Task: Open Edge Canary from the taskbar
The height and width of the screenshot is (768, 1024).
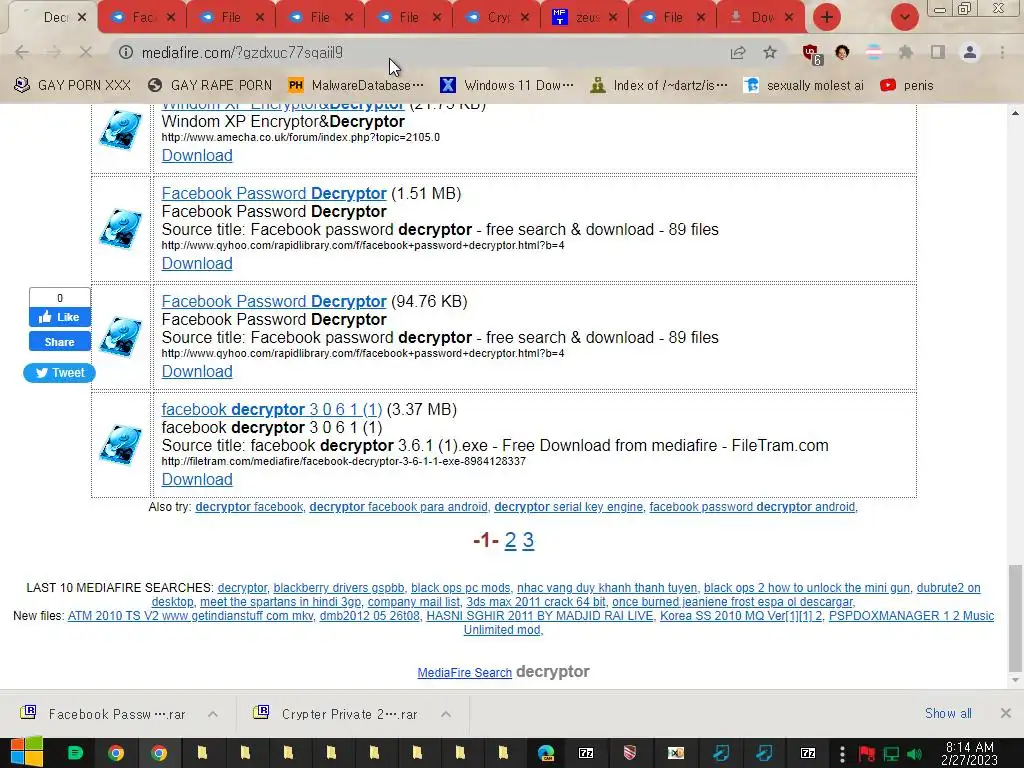Action: click(546, 753)
